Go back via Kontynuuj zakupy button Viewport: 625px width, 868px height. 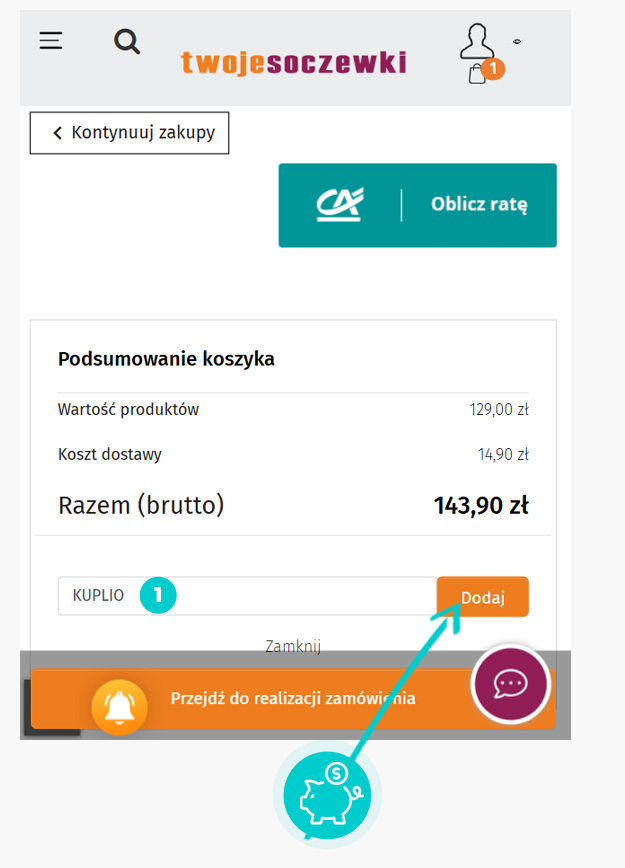point(130,133)
